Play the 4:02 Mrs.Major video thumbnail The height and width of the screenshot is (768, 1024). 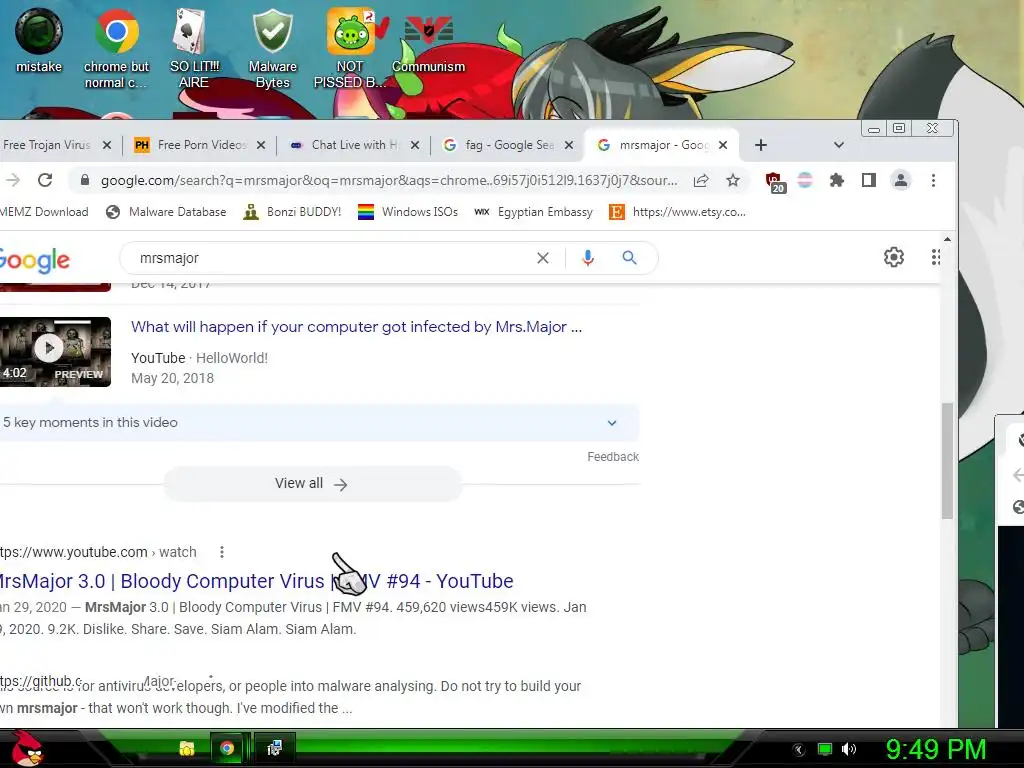tap(55, 351)
